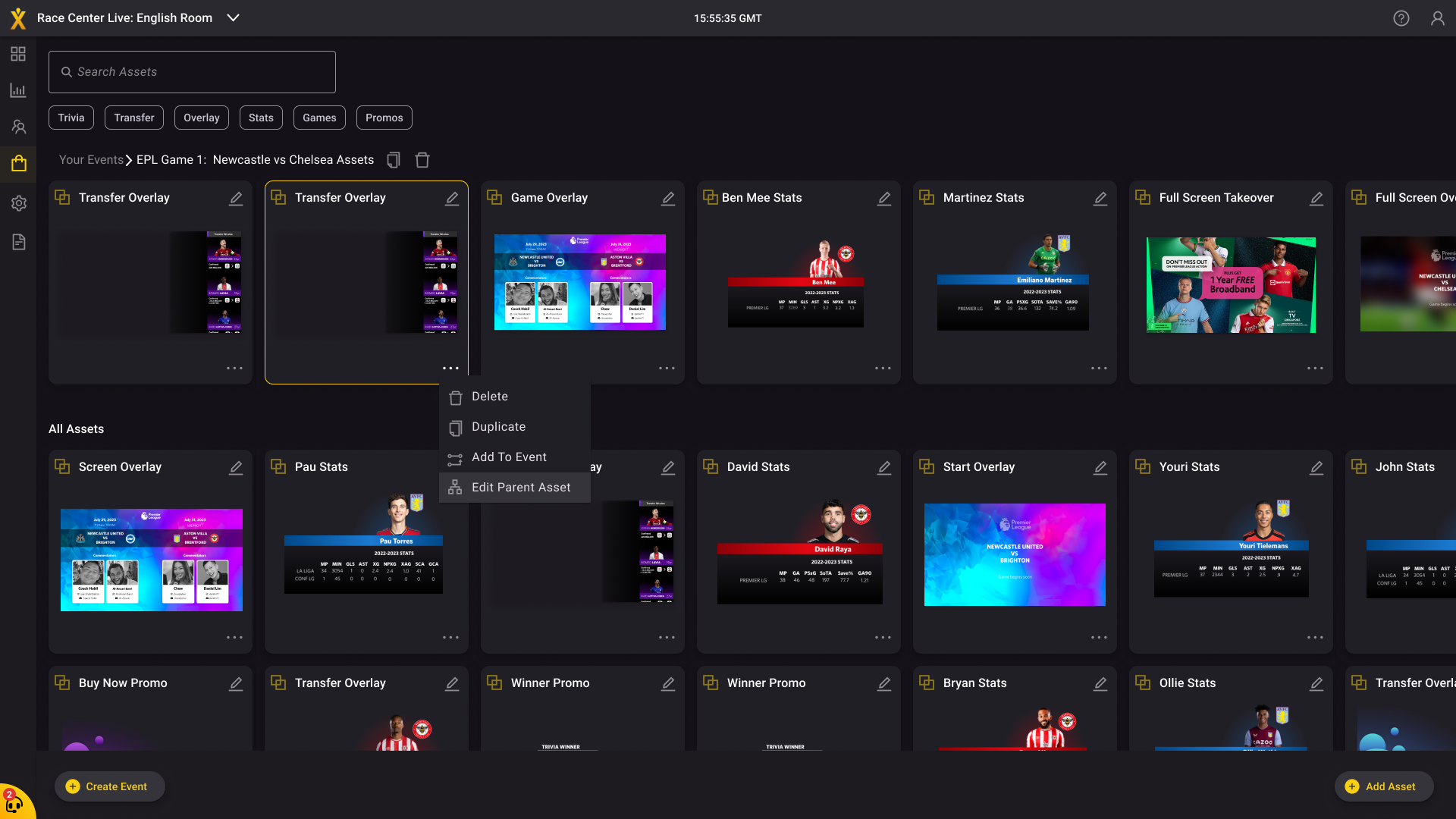Click the trash icon beside the breadcrumb
The height and width of the screenshot is (819, 1456).
point(422,160)
